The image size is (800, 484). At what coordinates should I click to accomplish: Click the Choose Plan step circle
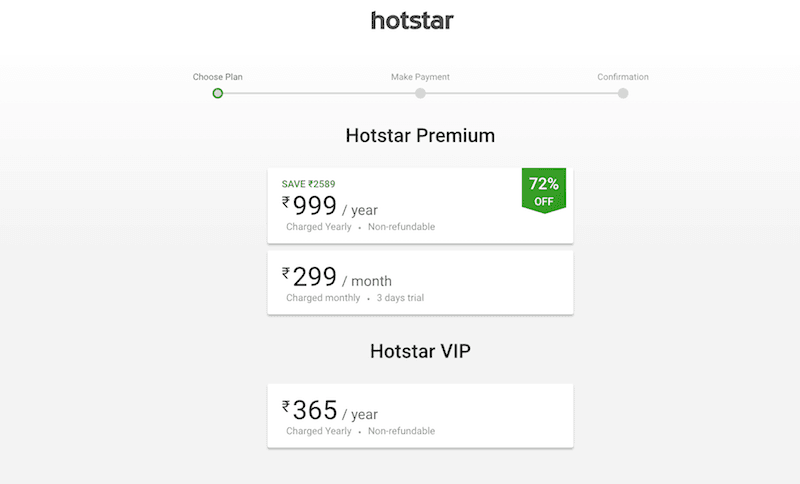218,93
